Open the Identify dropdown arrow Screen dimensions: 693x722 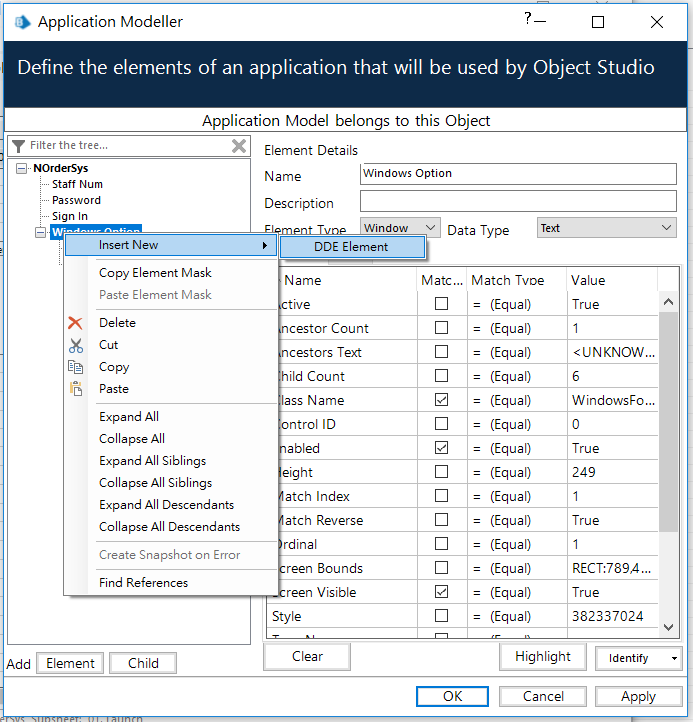tap(674, 658)
